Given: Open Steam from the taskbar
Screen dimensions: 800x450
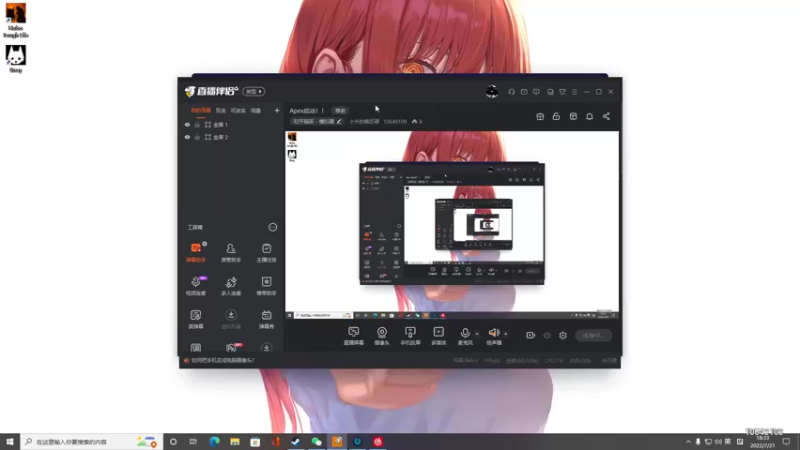Looking at the screenshot, I should point(296,441).
